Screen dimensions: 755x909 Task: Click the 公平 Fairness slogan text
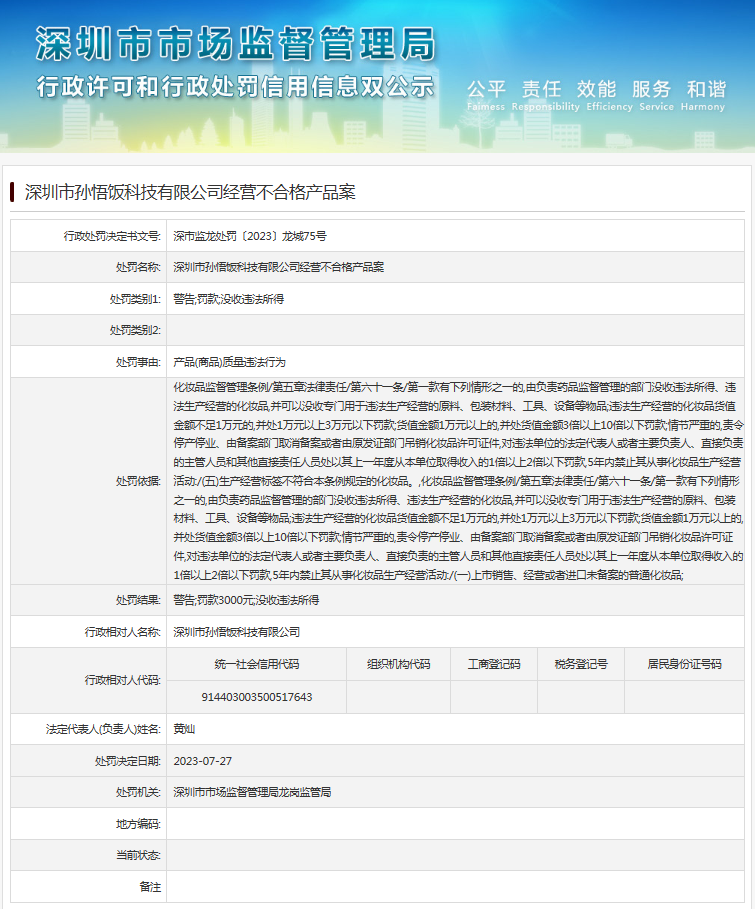486,95
